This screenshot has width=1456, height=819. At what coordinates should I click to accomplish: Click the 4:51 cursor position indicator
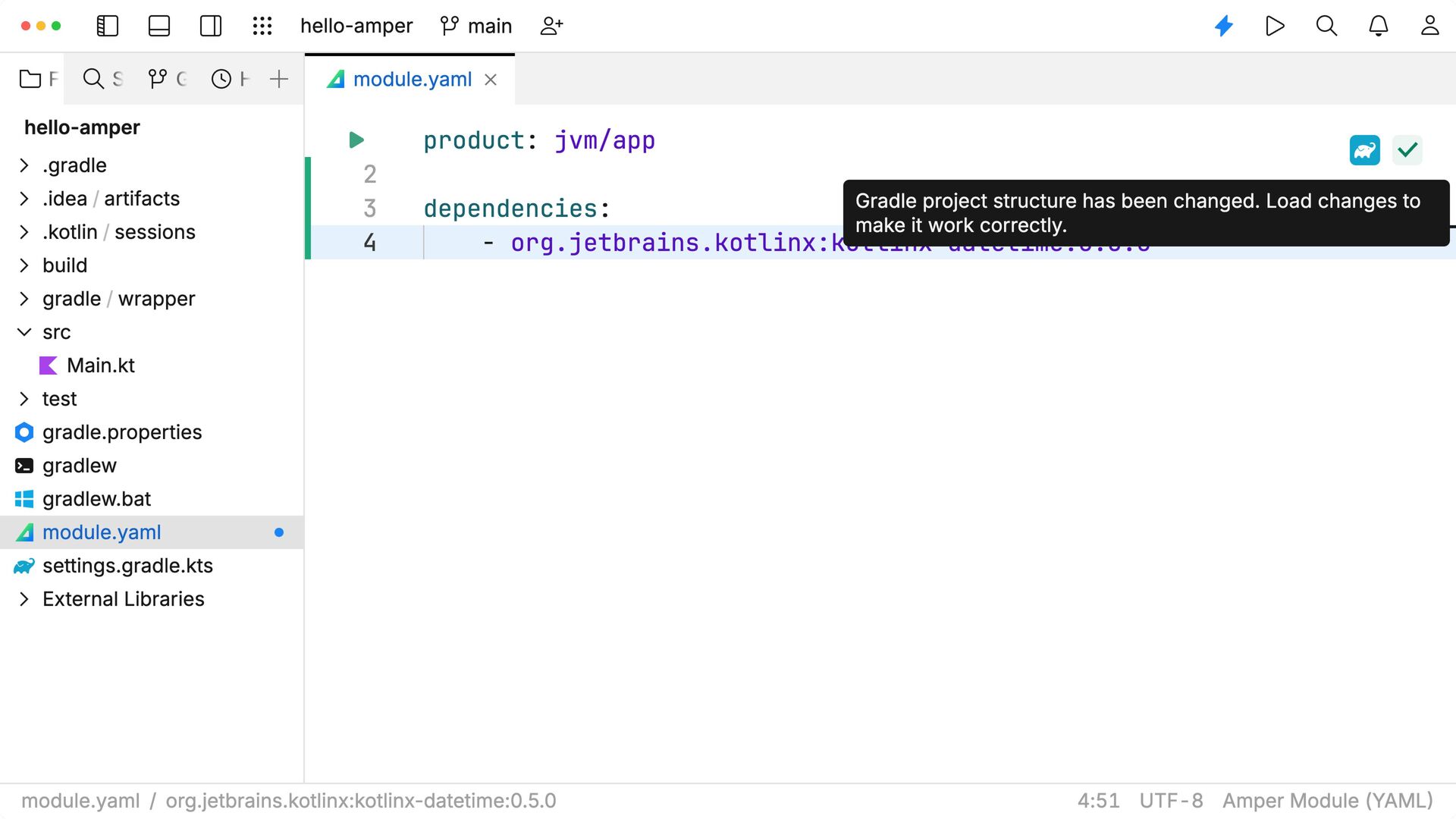point(1098,801)
